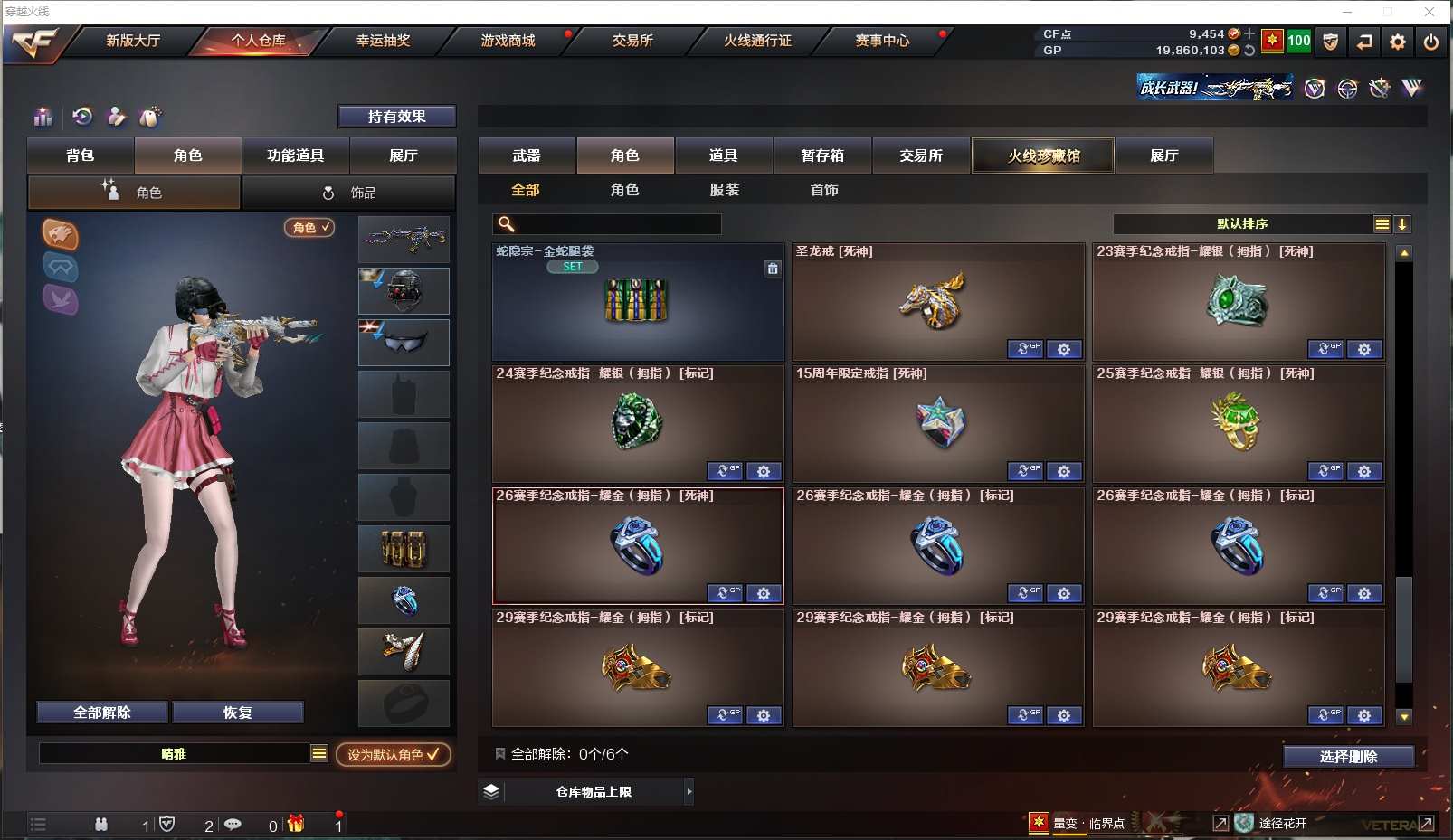Select the mouse icon above backpack tabs
1453x840 pixels.
(x=150, y=117)
